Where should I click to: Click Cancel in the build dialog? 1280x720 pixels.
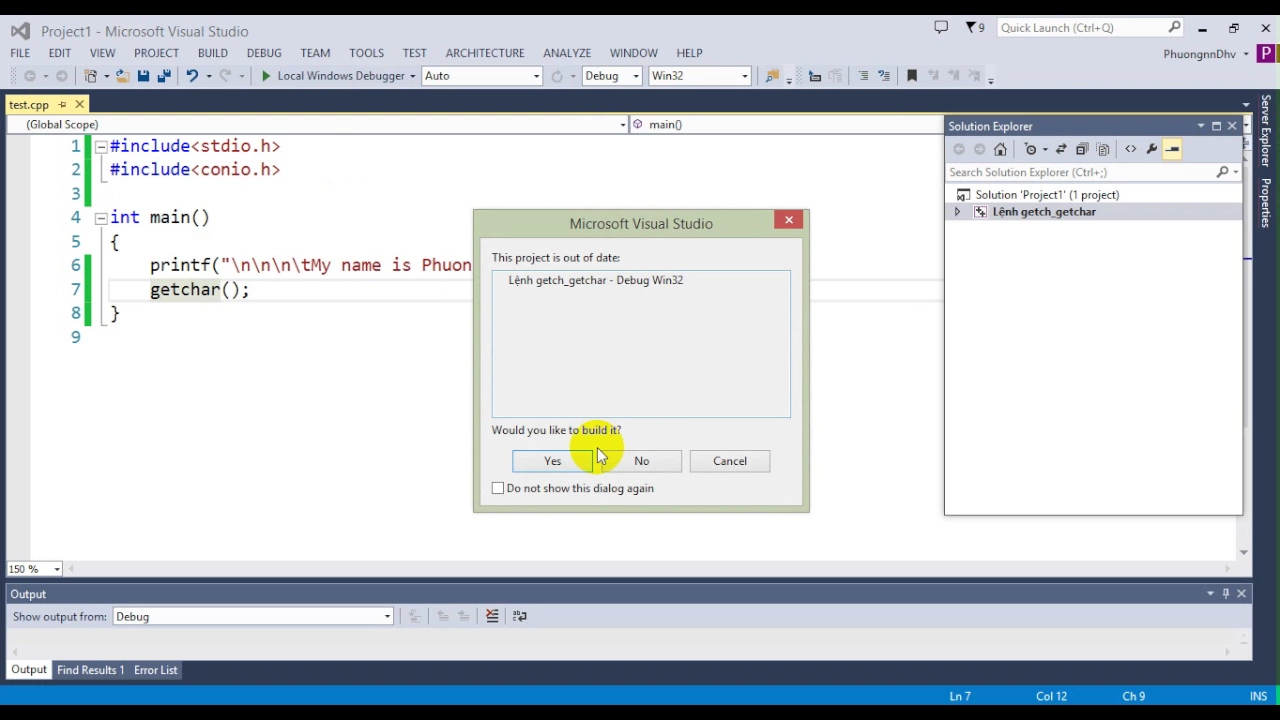[730, 461]
